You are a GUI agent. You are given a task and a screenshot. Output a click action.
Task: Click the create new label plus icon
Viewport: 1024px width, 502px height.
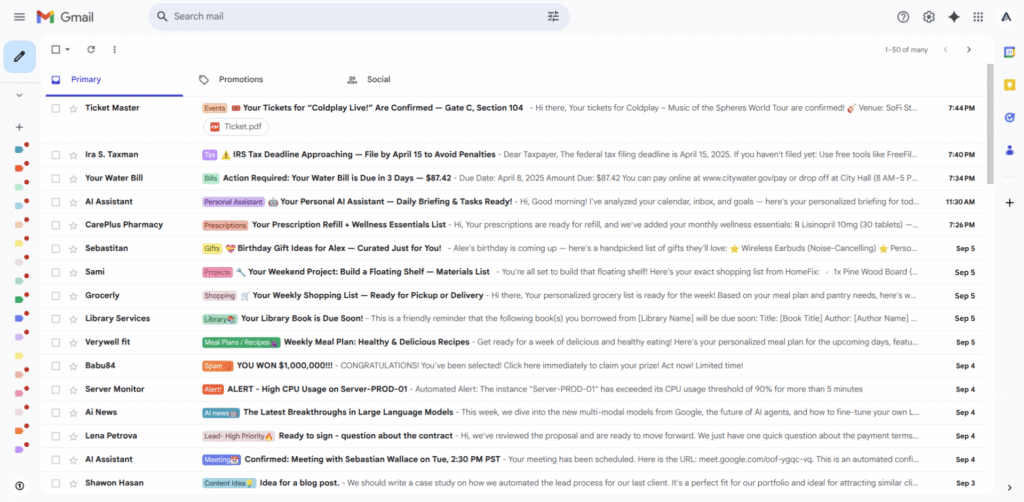coord(20,127)
